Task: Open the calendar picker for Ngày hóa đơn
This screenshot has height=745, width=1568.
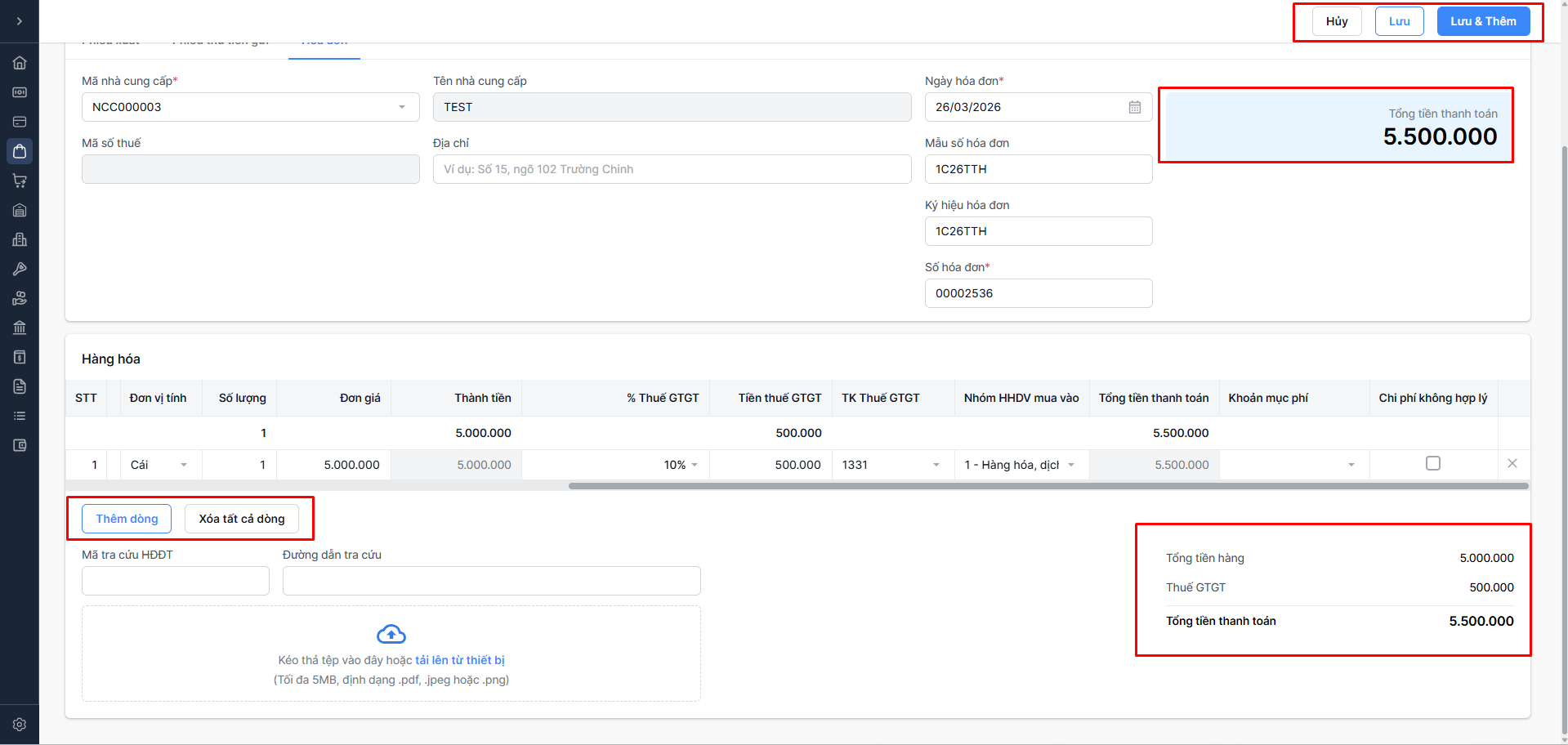Action: point(1135,107)
